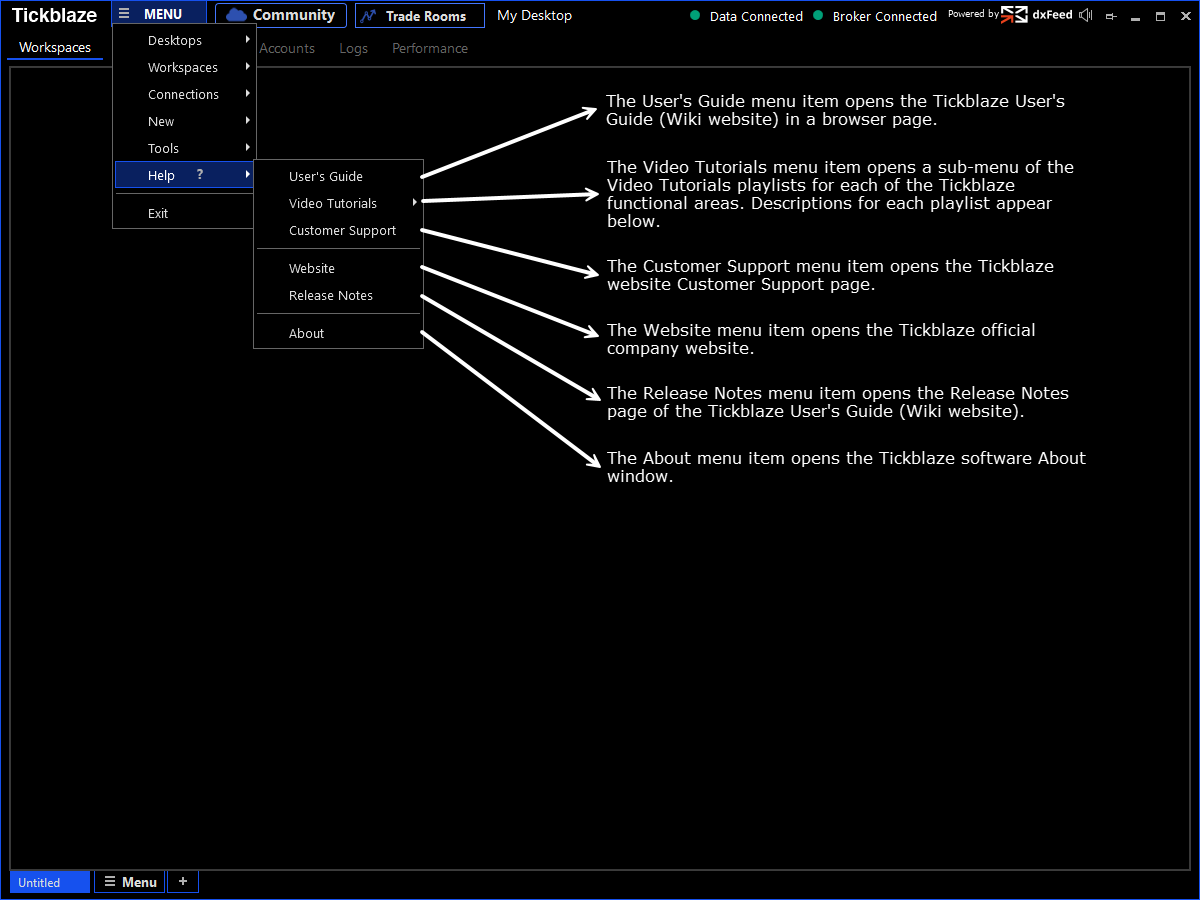This screenshot has height=900, width=1200.
Task: Open Customer Support page
Action: [x=339, y=230]
